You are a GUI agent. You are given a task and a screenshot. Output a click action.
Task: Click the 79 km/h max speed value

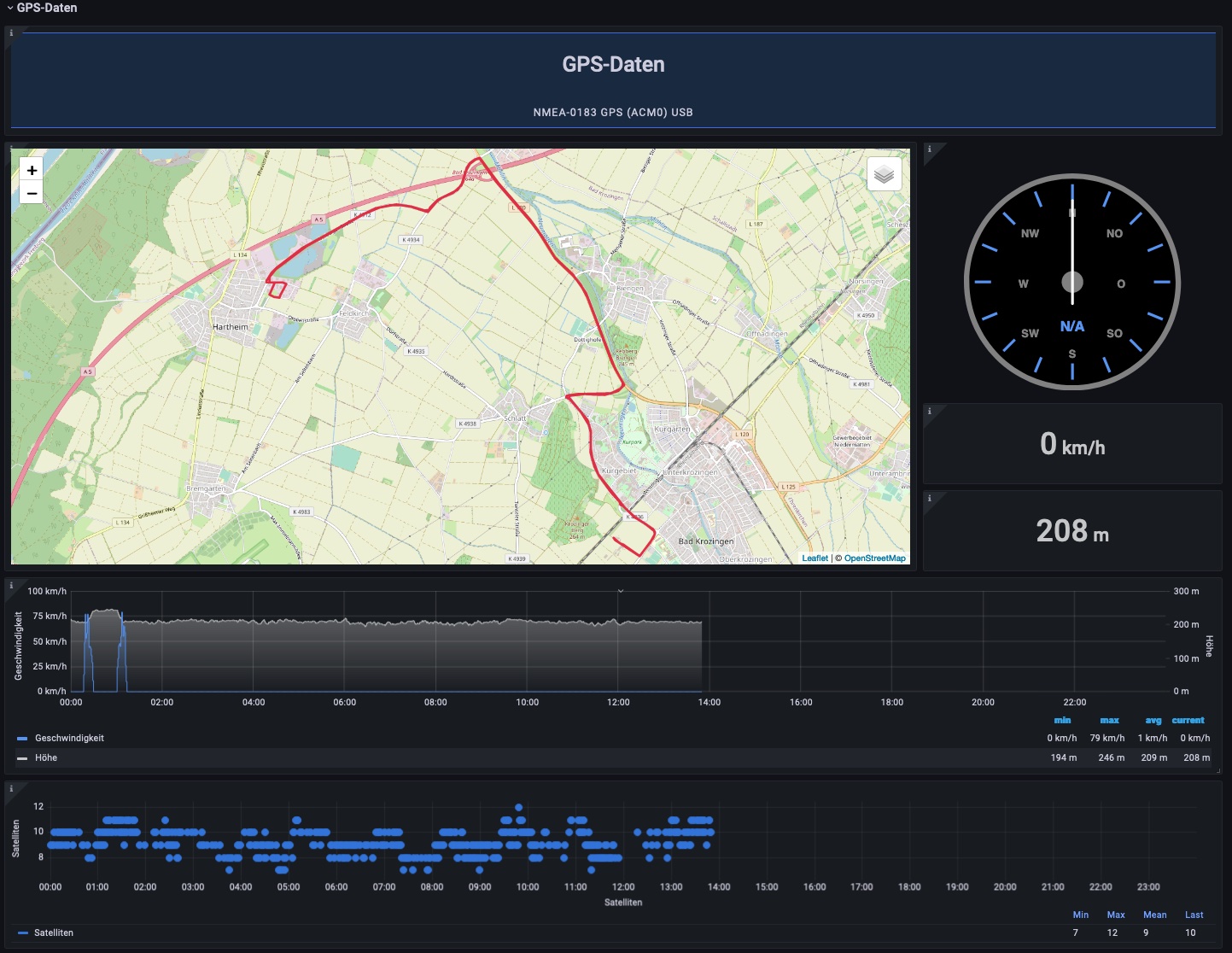coord(1107,738)
